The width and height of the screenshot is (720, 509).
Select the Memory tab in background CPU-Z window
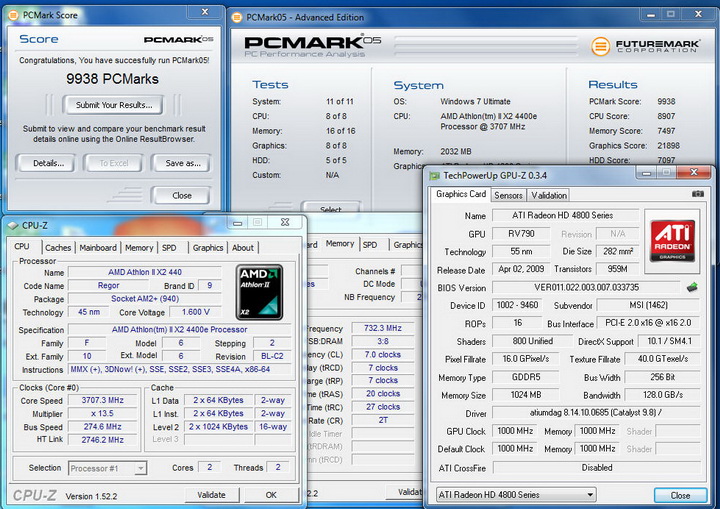tap(340, 243)
